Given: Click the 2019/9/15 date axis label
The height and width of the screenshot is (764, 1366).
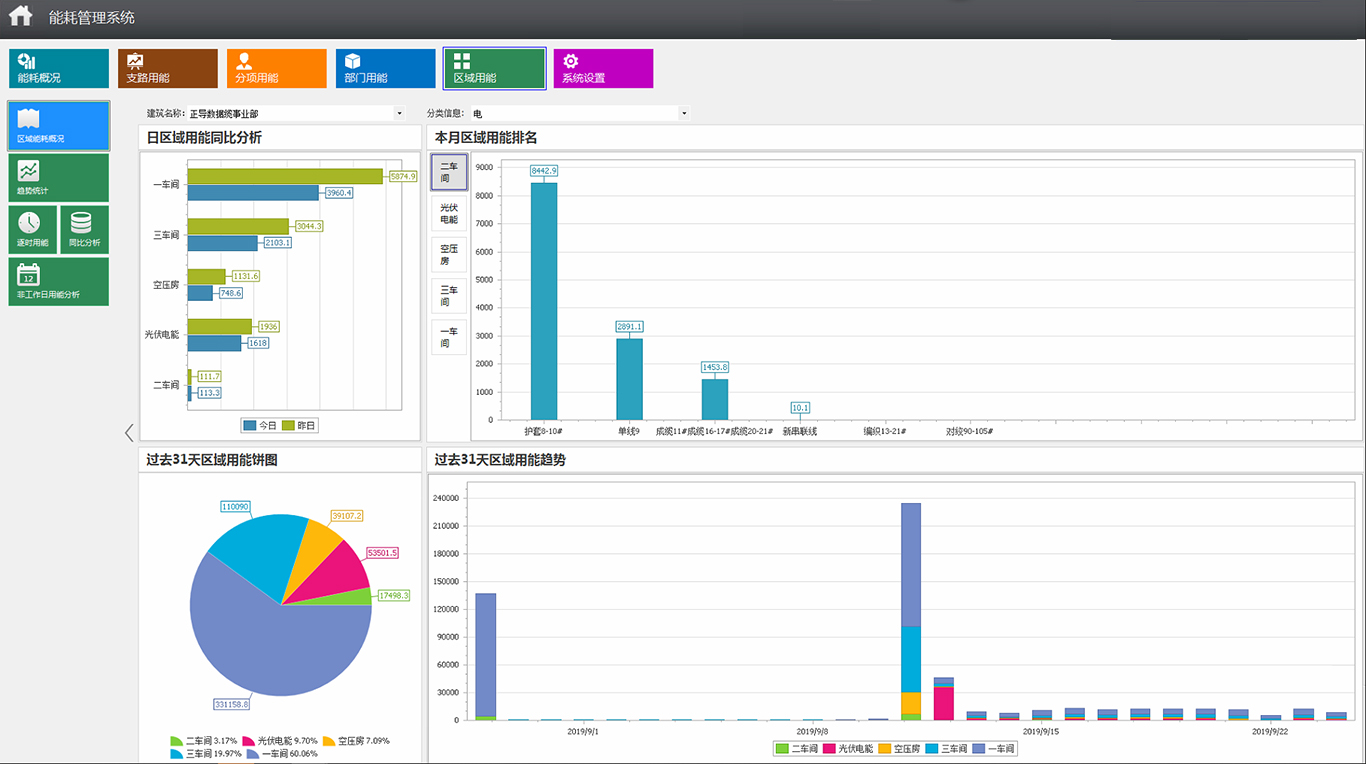Looking at the screenshot, I should (x=1041, y=731).
